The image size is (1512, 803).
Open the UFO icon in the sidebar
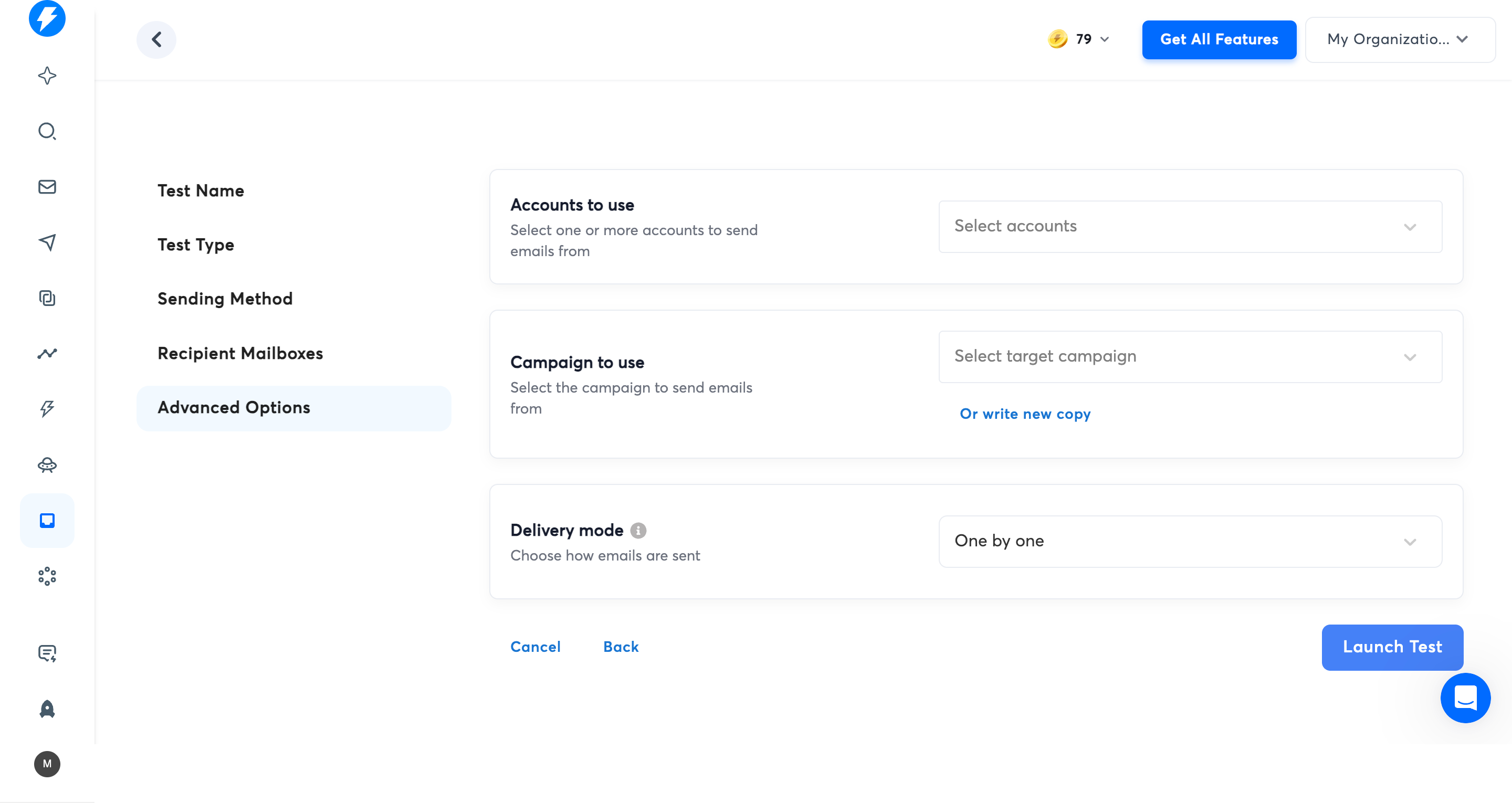(x=47, y=465)
